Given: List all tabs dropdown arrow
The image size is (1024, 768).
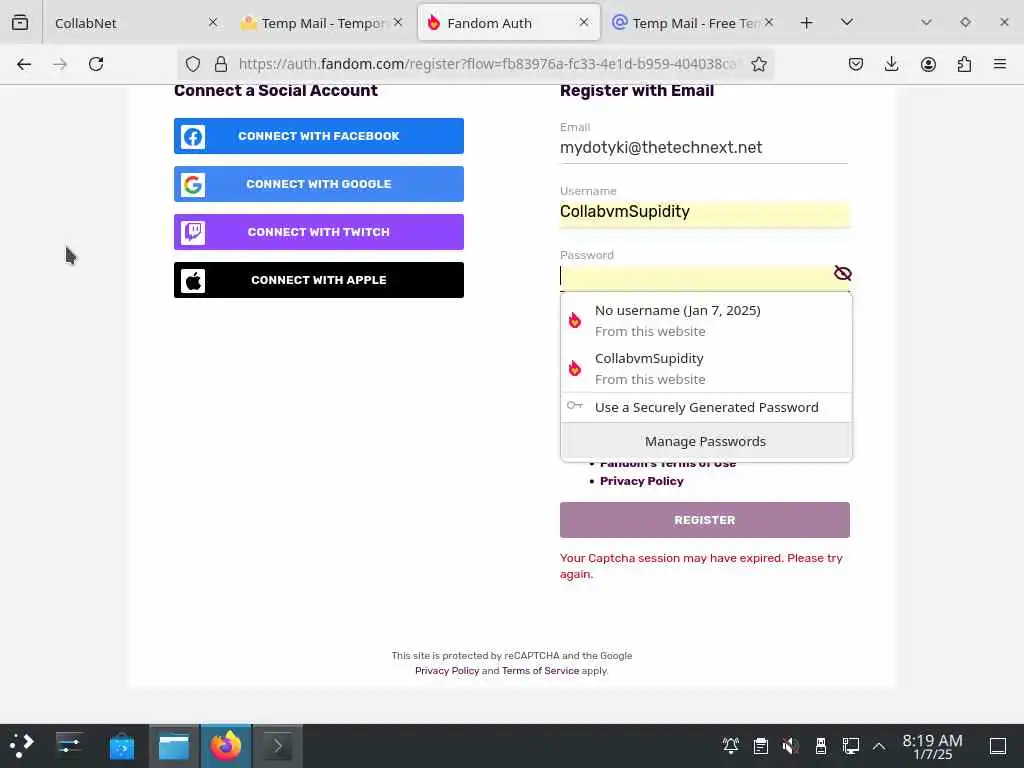Looking at the screenshot, I should tap(846, 22).
